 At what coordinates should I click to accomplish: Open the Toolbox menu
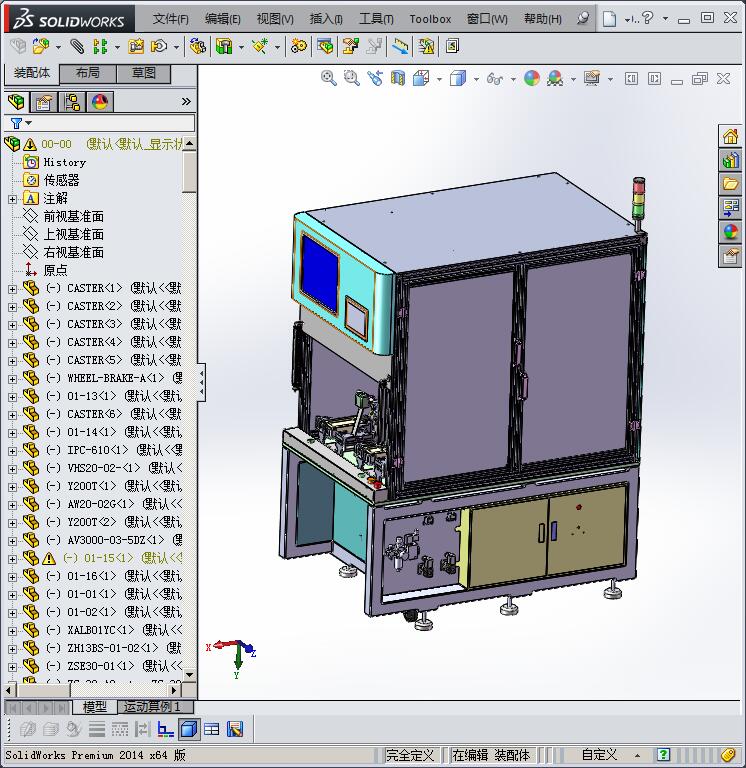pos(430,19)
